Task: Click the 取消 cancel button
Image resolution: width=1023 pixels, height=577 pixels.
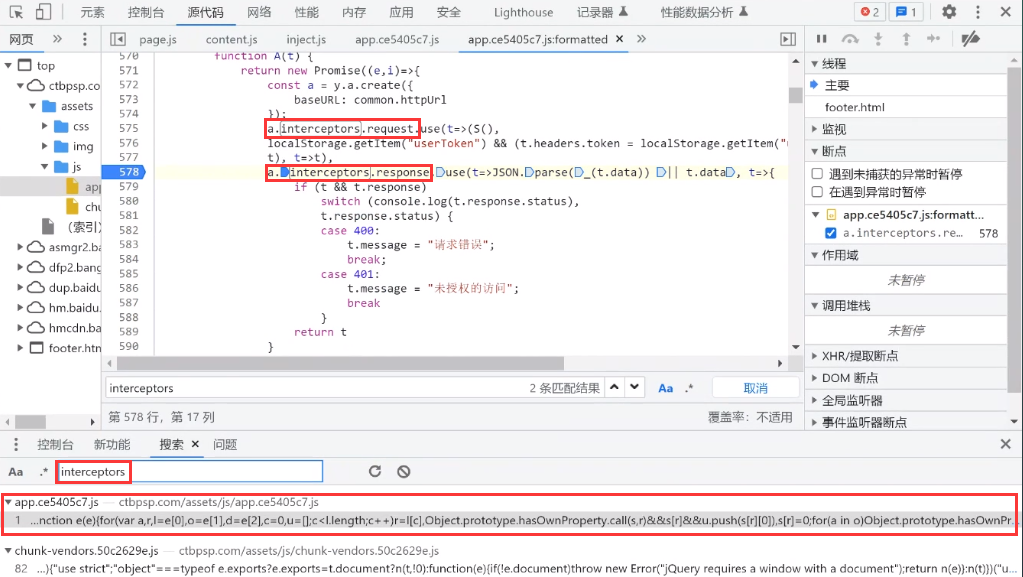Action: tap(755, 388)
